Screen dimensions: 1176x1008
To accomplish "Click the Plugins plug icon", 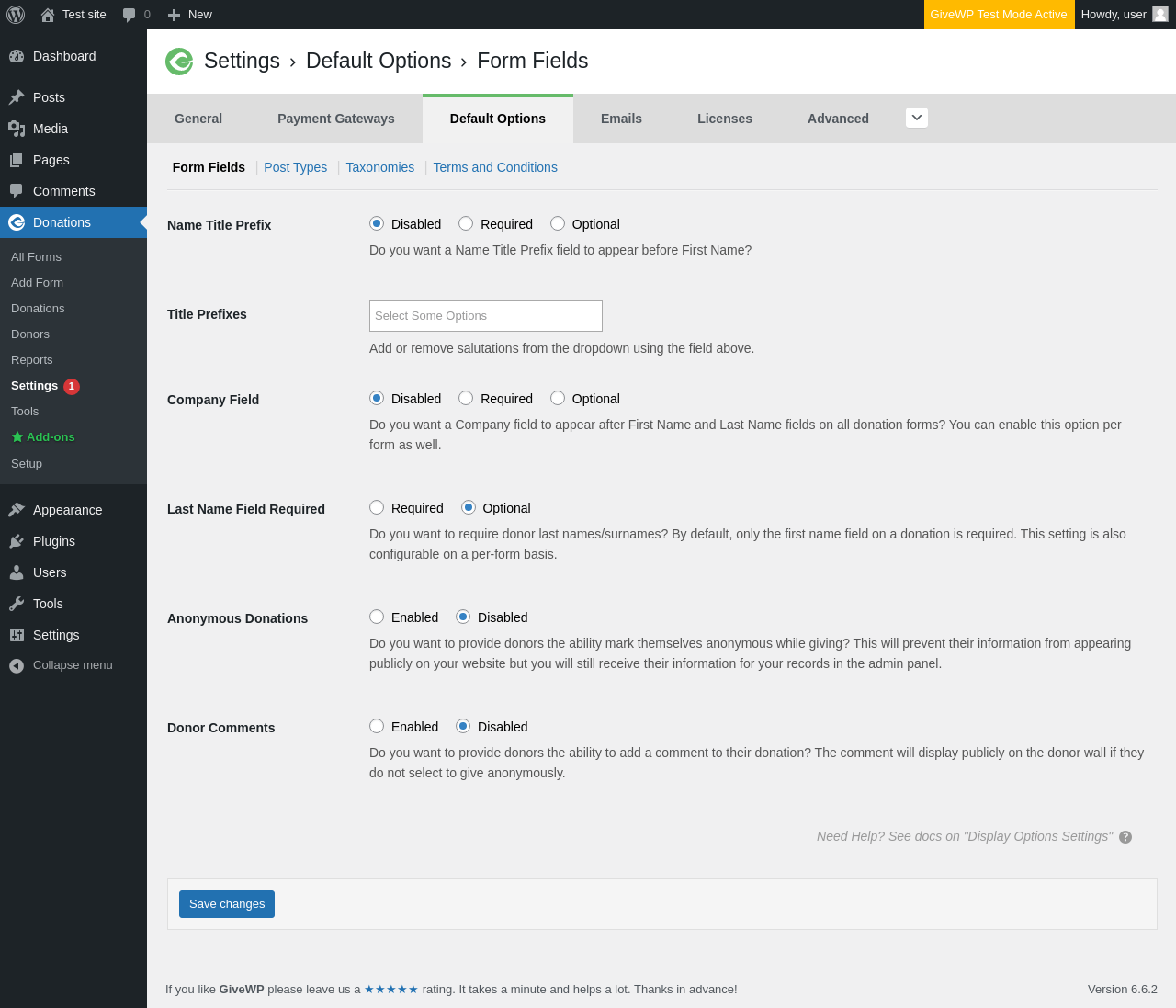I will 17,541.
